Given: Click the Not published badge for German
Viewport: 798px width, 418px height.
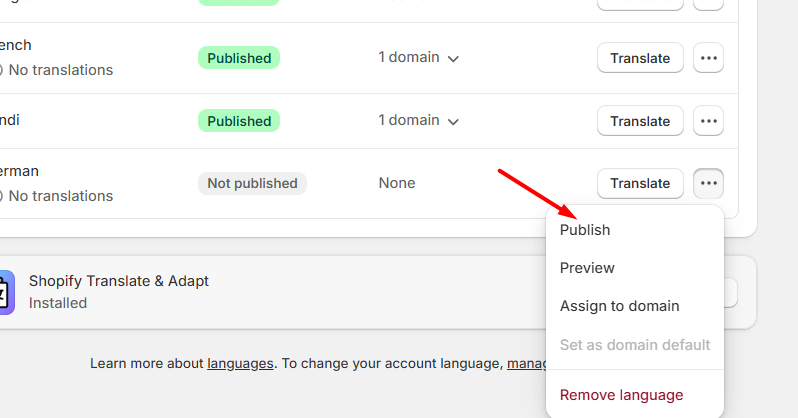Looking at the screenshot, I should (x=252, y=183).
